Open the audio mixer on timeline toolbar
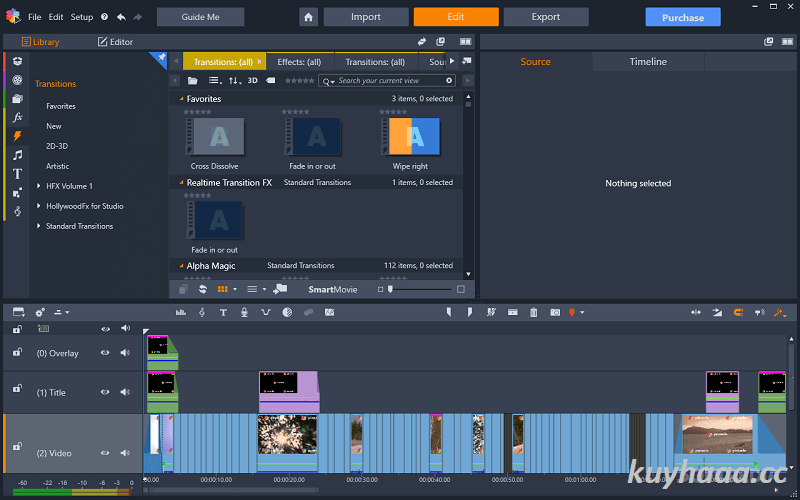Screen dimensions: 800x500 pyautogui.click(x=181, y=312)
